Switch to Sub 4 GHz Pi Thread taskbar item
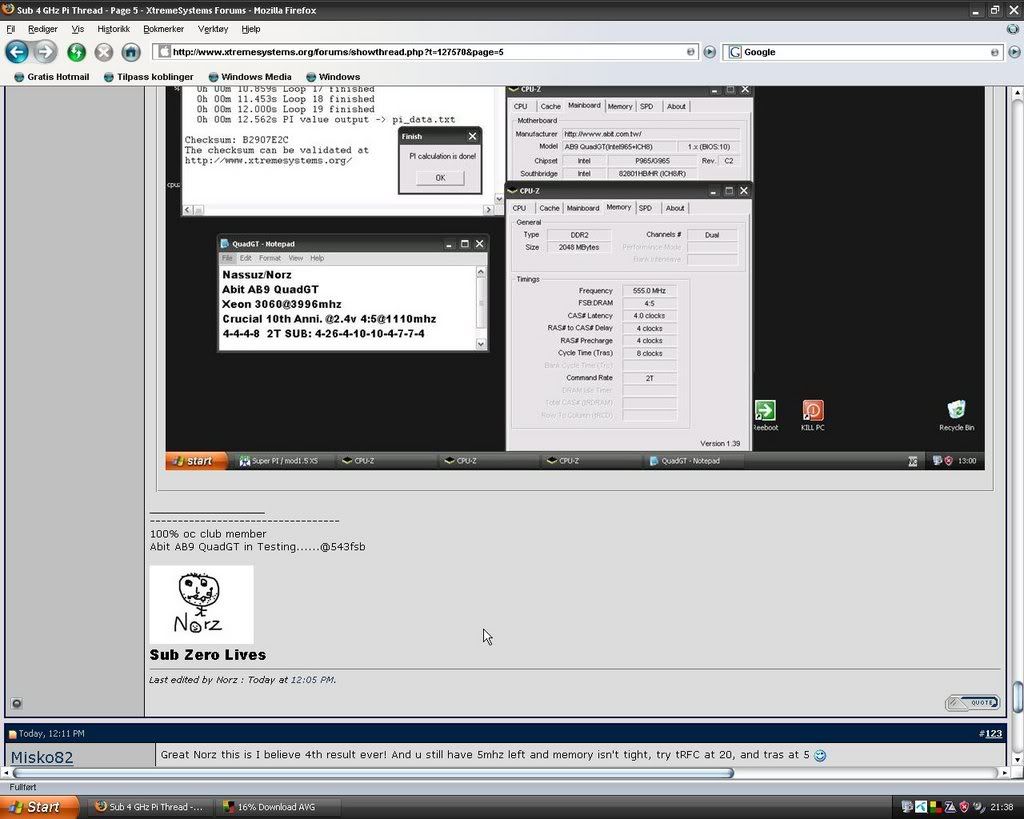The width and height of the screenshot is (1024, 819). [149, 807]
